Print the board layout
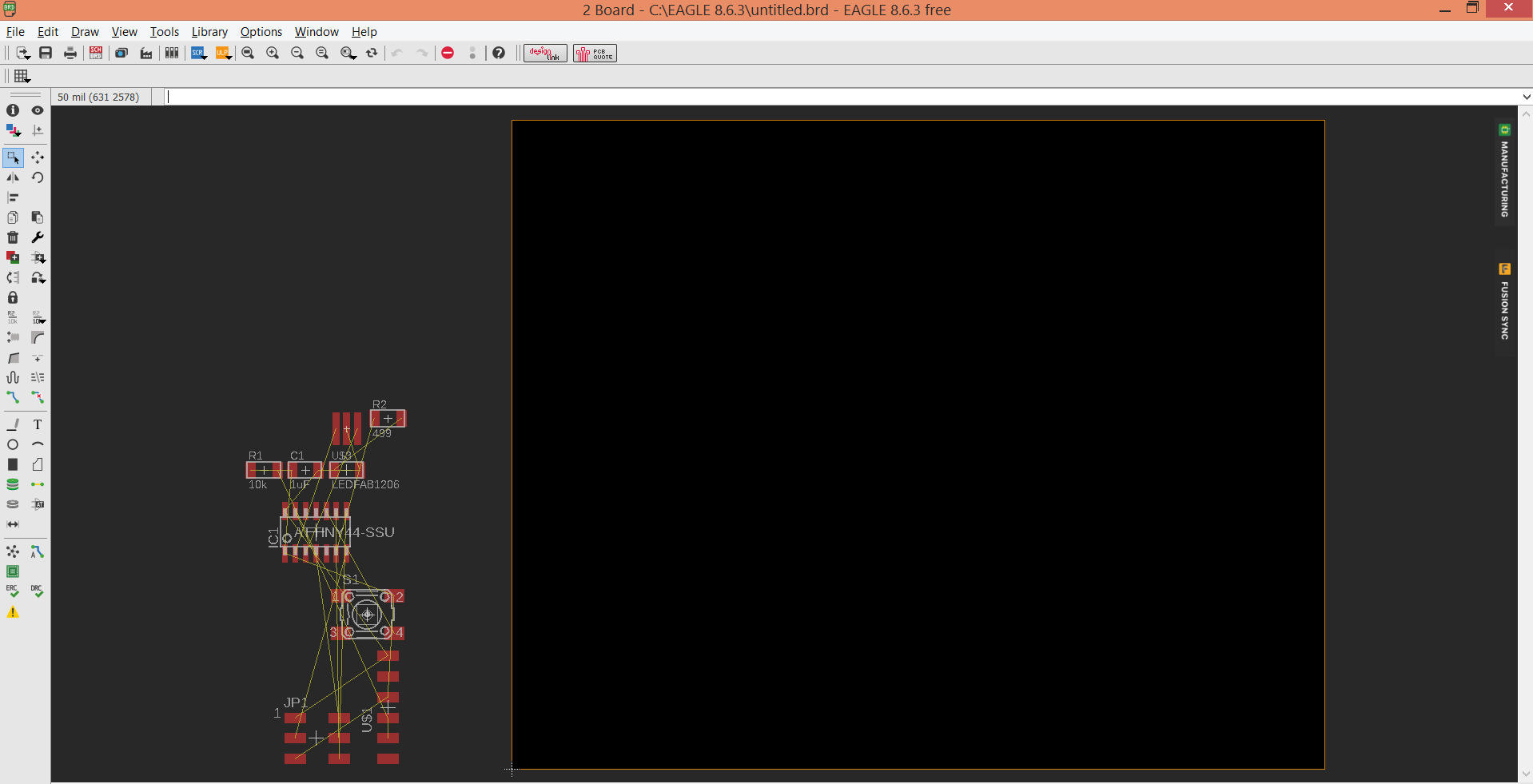Screen dimensions: 1533x784 coord(70,53)
